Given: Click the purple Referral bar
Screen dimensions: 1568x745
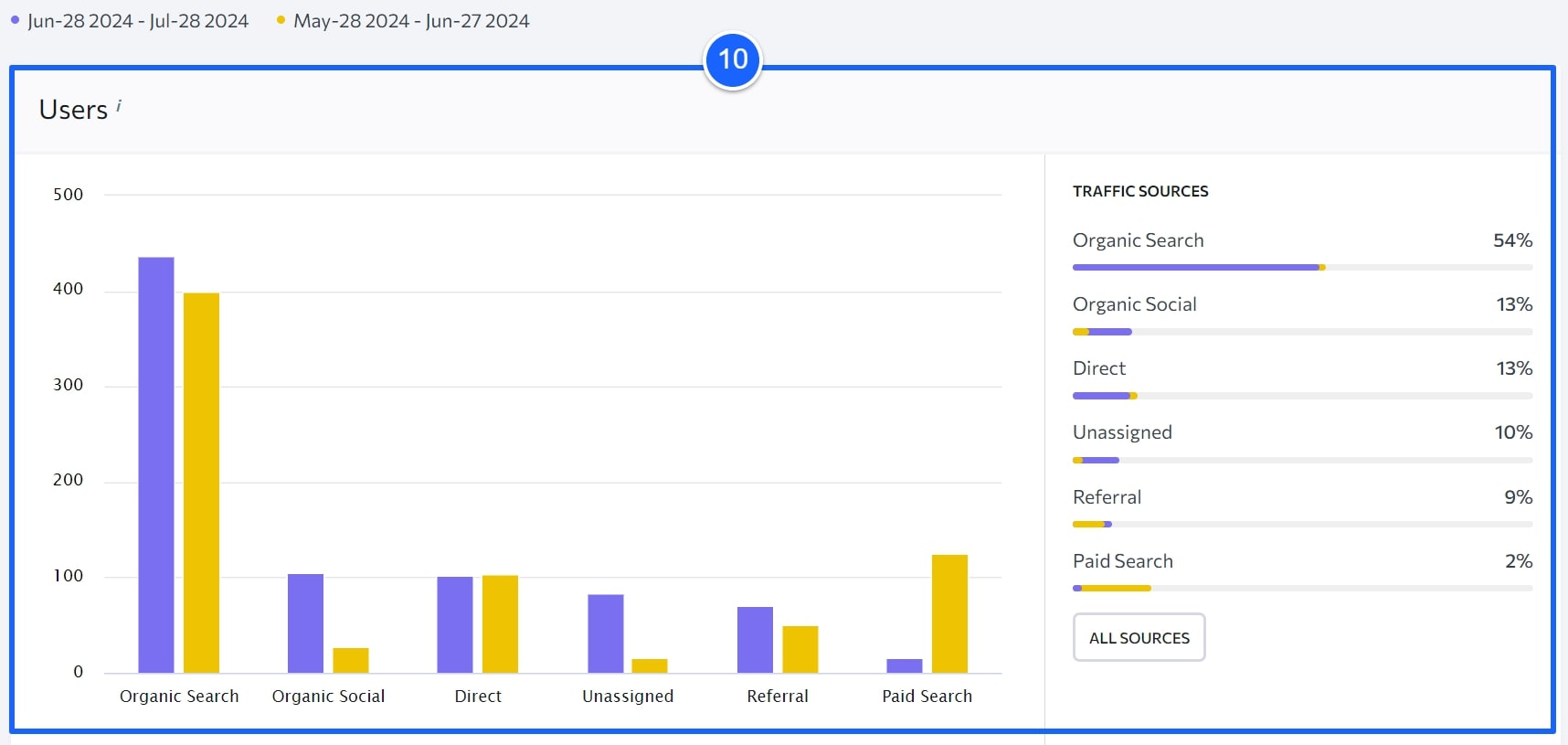Looking at the screenshot, I should pyautogui.click(x=755, y=640).
